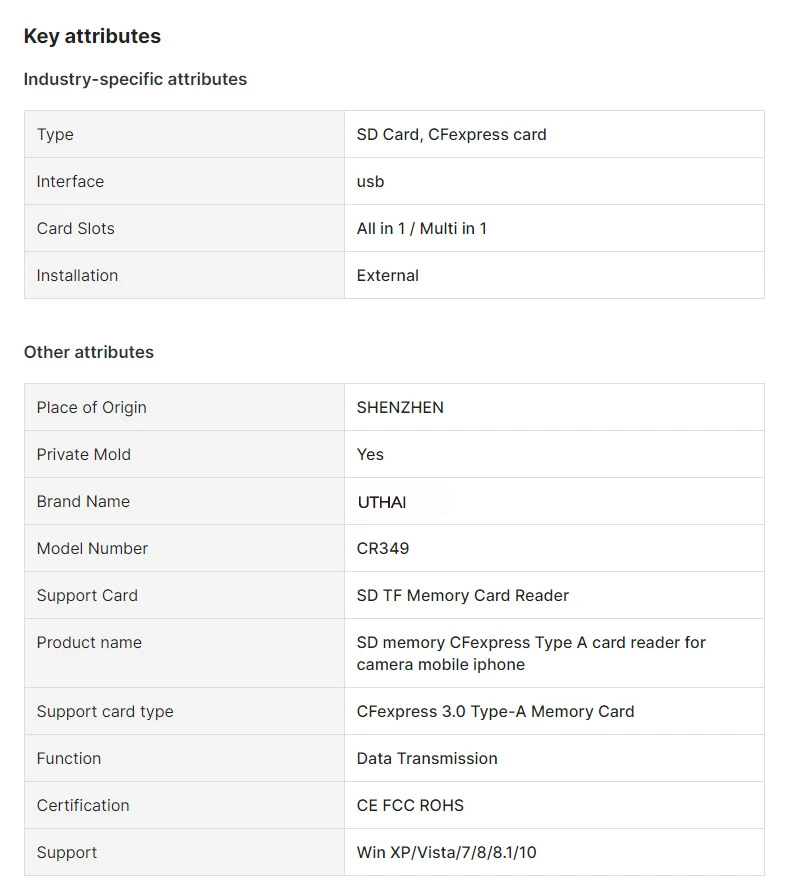Click the UTHAI brand name value
This screenshot has width=790, height=882.
pos(382,502)
